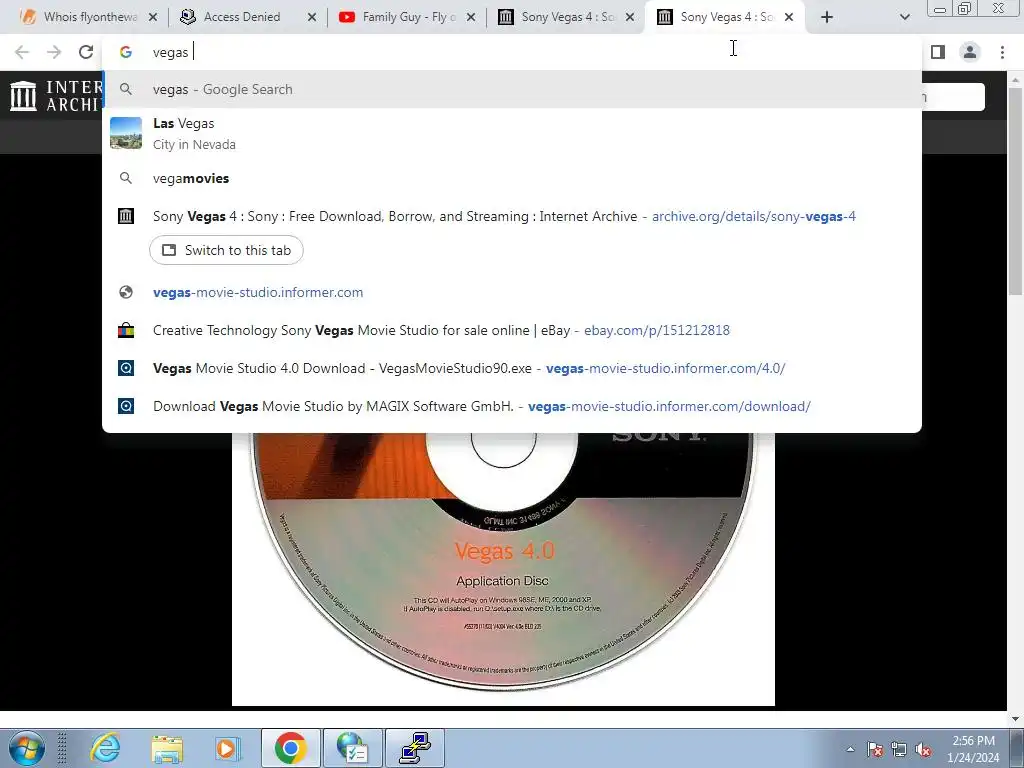Go forward using the forward arrow
Image resolution: width=1024 pixels, height=768 pixels.
(54, 52)
